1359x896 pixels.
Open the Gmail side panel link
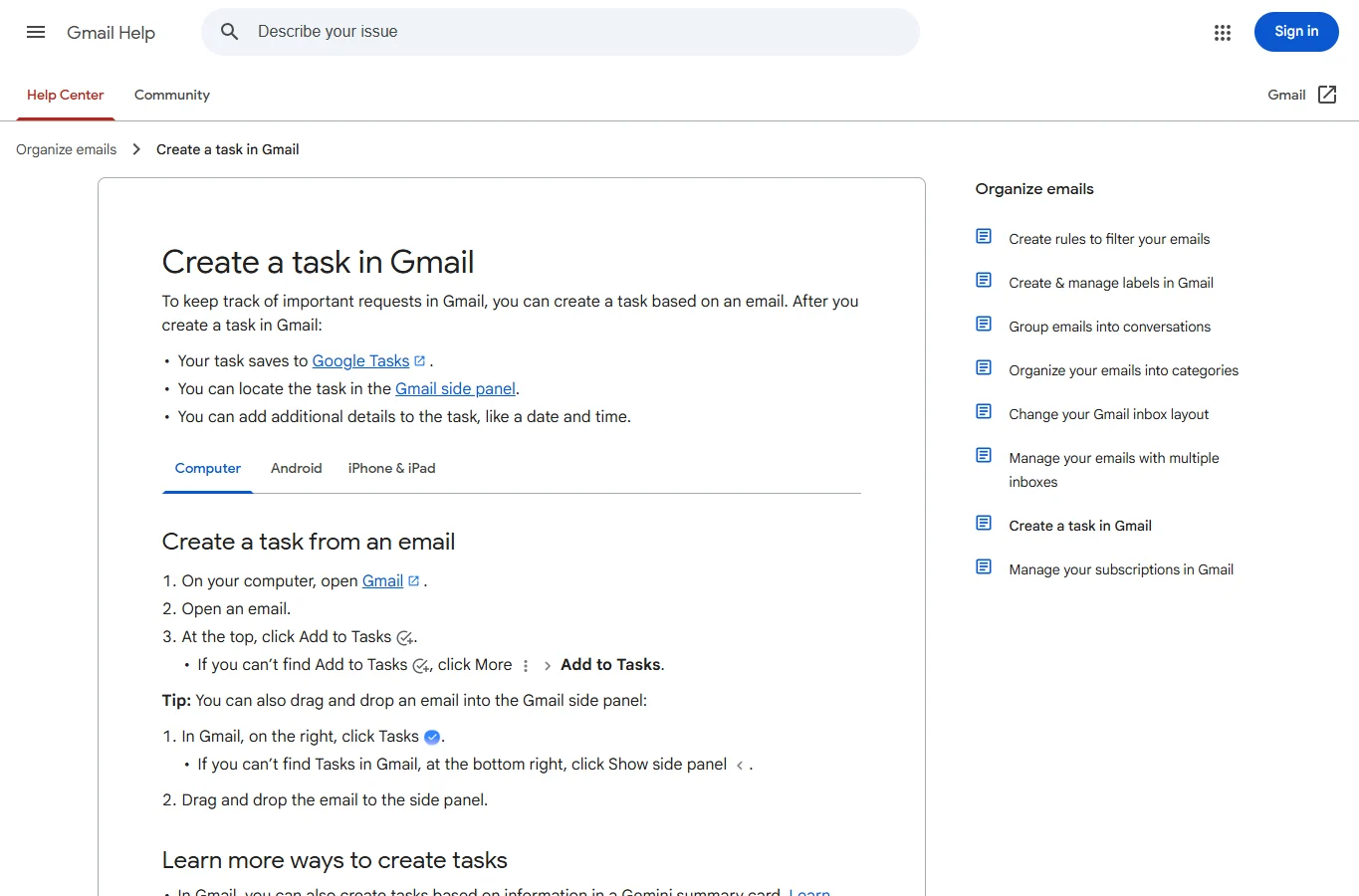[x=455, y=389]
